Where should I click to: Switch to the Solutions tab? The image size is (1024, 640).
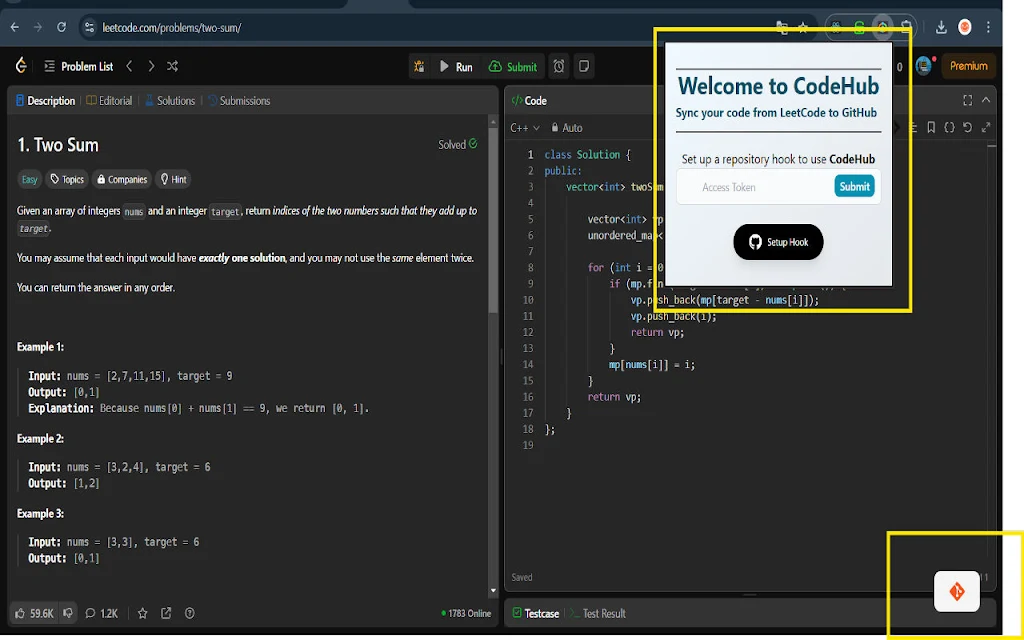coord(170,101)
